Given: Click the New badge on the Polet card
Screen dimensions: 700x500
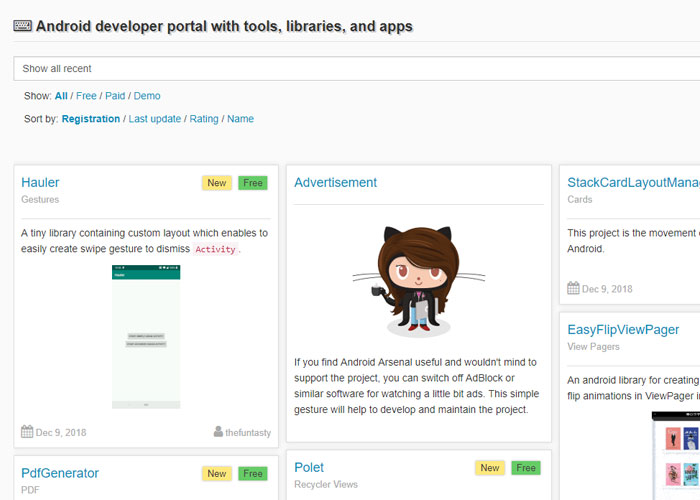Looking at the screenshot, I should 489,468.
